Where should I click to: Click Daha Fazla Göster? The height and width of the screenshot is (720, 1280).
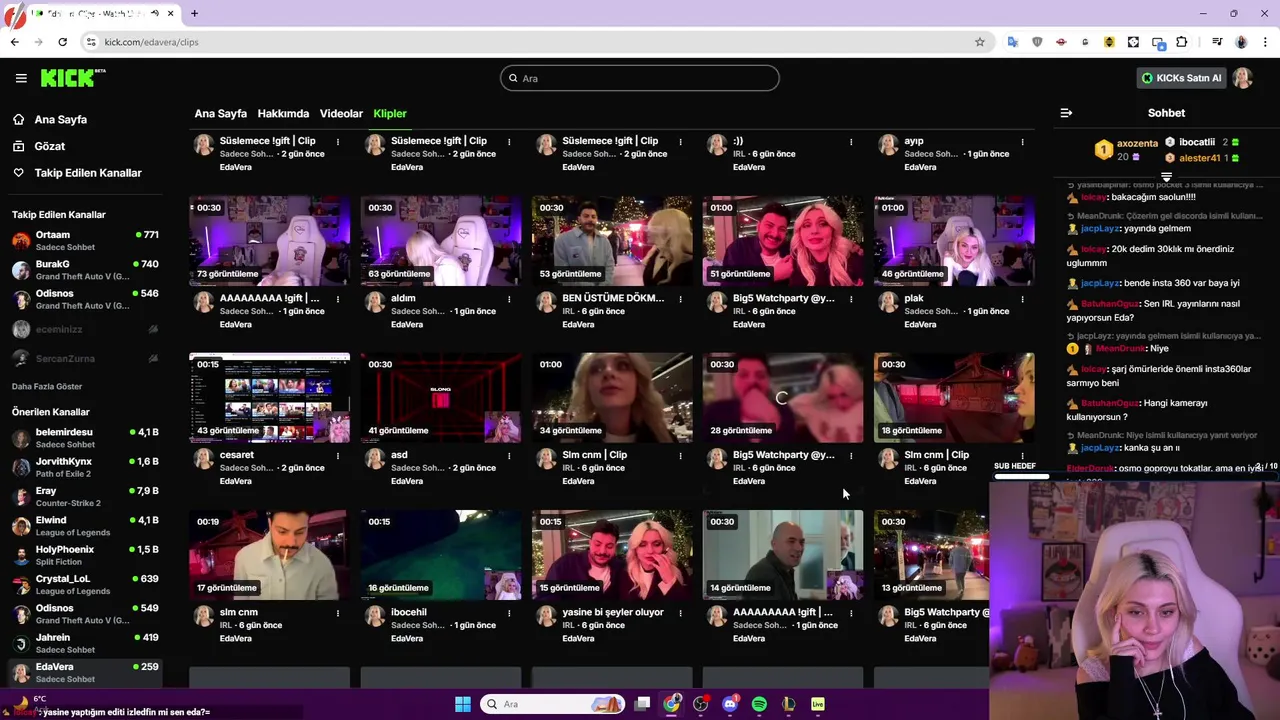pyautogui.click(x=47, y=387)
